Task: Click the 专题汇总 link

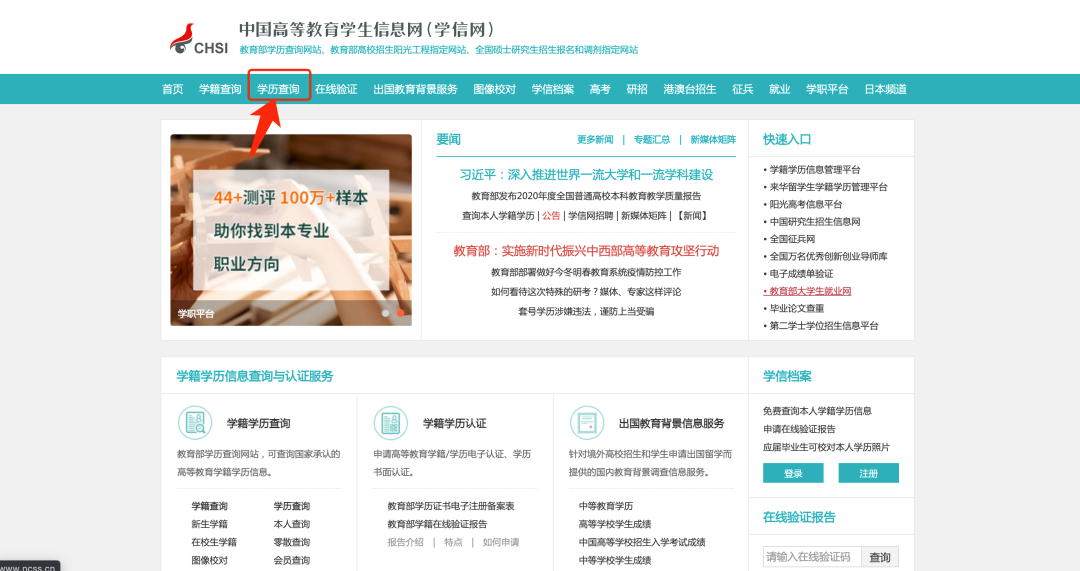Action: (x=652, y=139)
